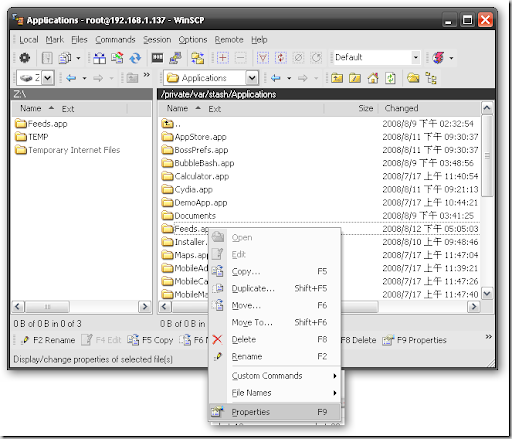Screen dimensions: 512x439
Task: Open the Help menu
Action: 259,40
